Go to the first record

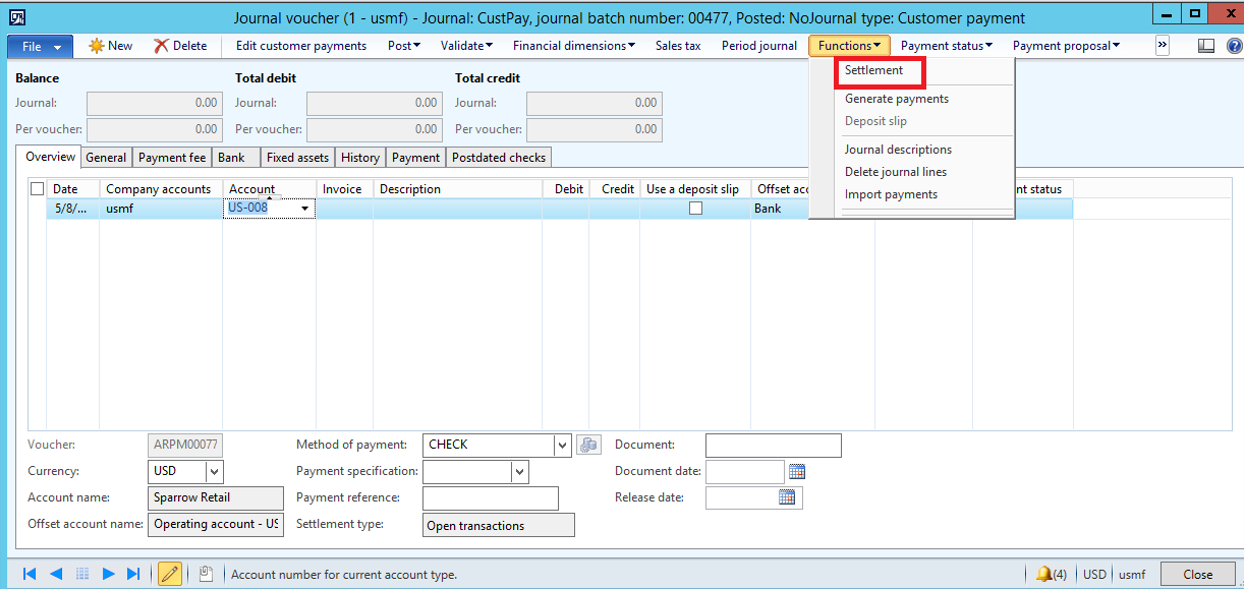pyautogui.click(x=29, y=574)
